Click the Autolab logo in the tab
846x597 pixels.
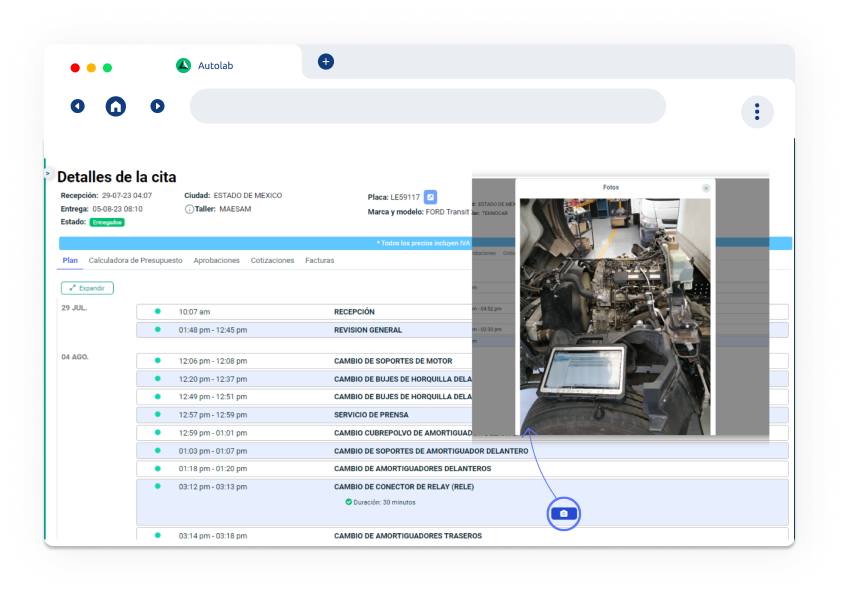click(x=183, y=66)
